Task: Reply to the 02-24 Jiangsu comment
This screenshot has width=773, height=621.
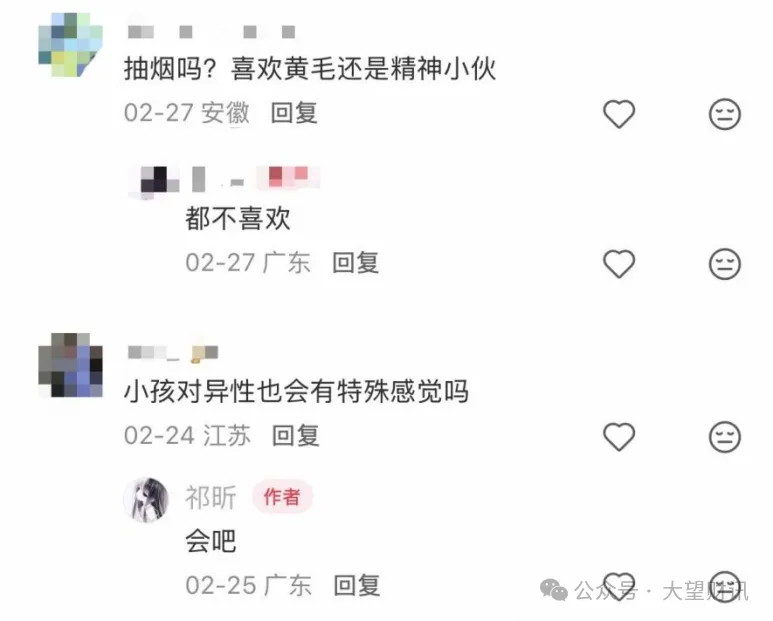Action: click(x=296, y=436)
